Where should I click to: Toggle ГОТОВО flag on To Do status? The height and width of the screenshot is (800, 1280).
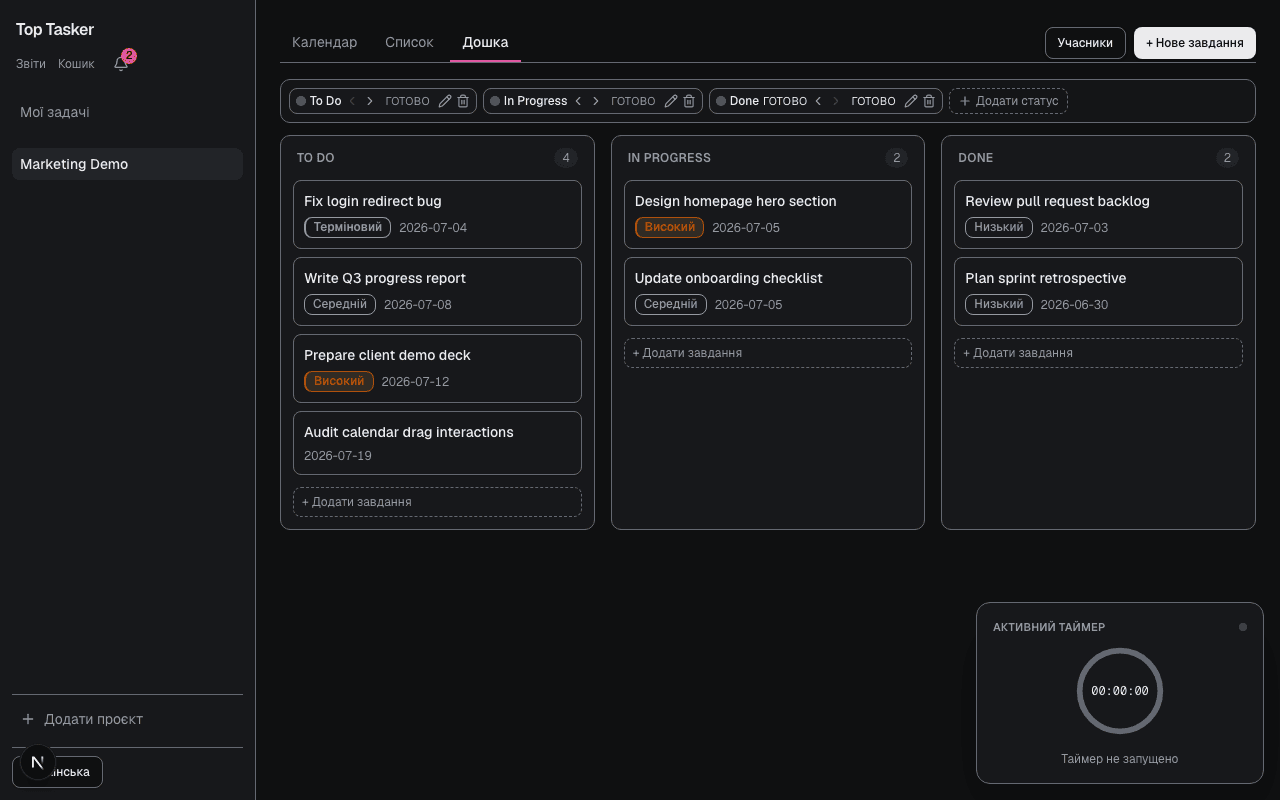pos(407,101)
